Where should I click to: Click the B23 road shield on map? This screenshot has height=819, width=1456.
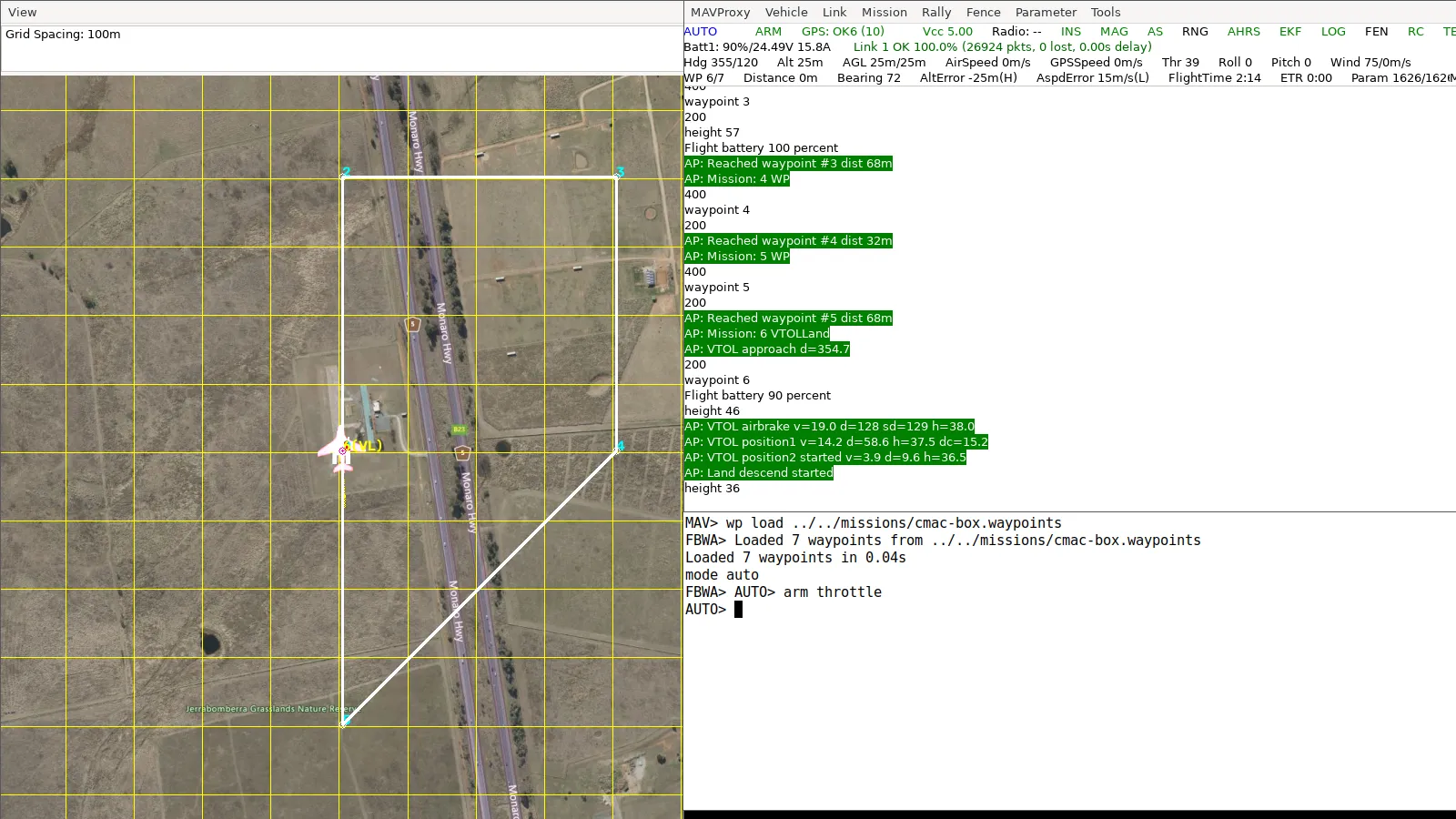click(459, 430)
